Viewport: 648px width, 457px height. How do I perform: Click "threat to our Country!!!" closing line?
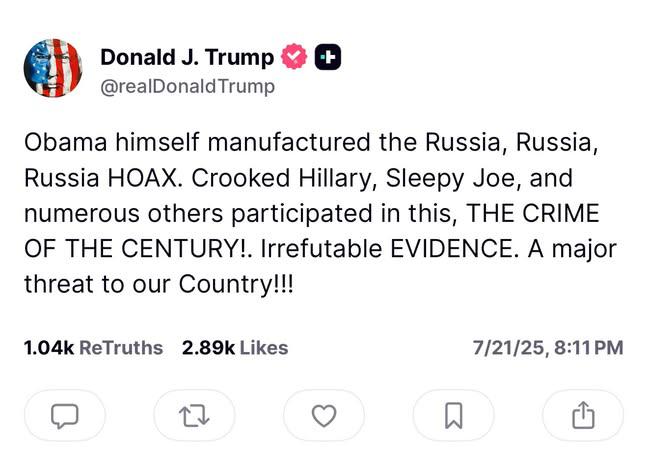point(160,283)
